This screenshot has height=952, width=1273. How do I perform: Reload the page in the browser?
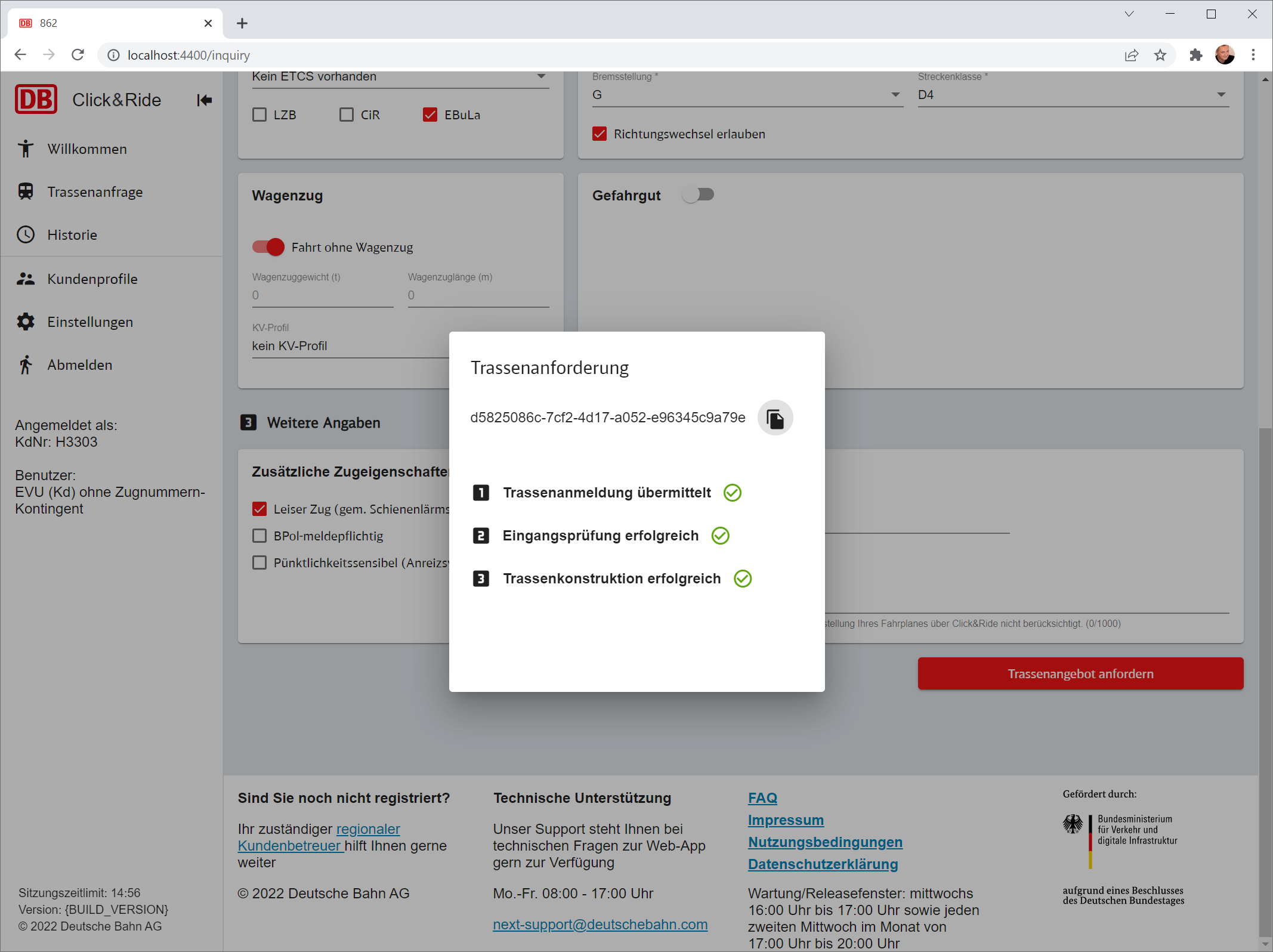coord(78,55)
